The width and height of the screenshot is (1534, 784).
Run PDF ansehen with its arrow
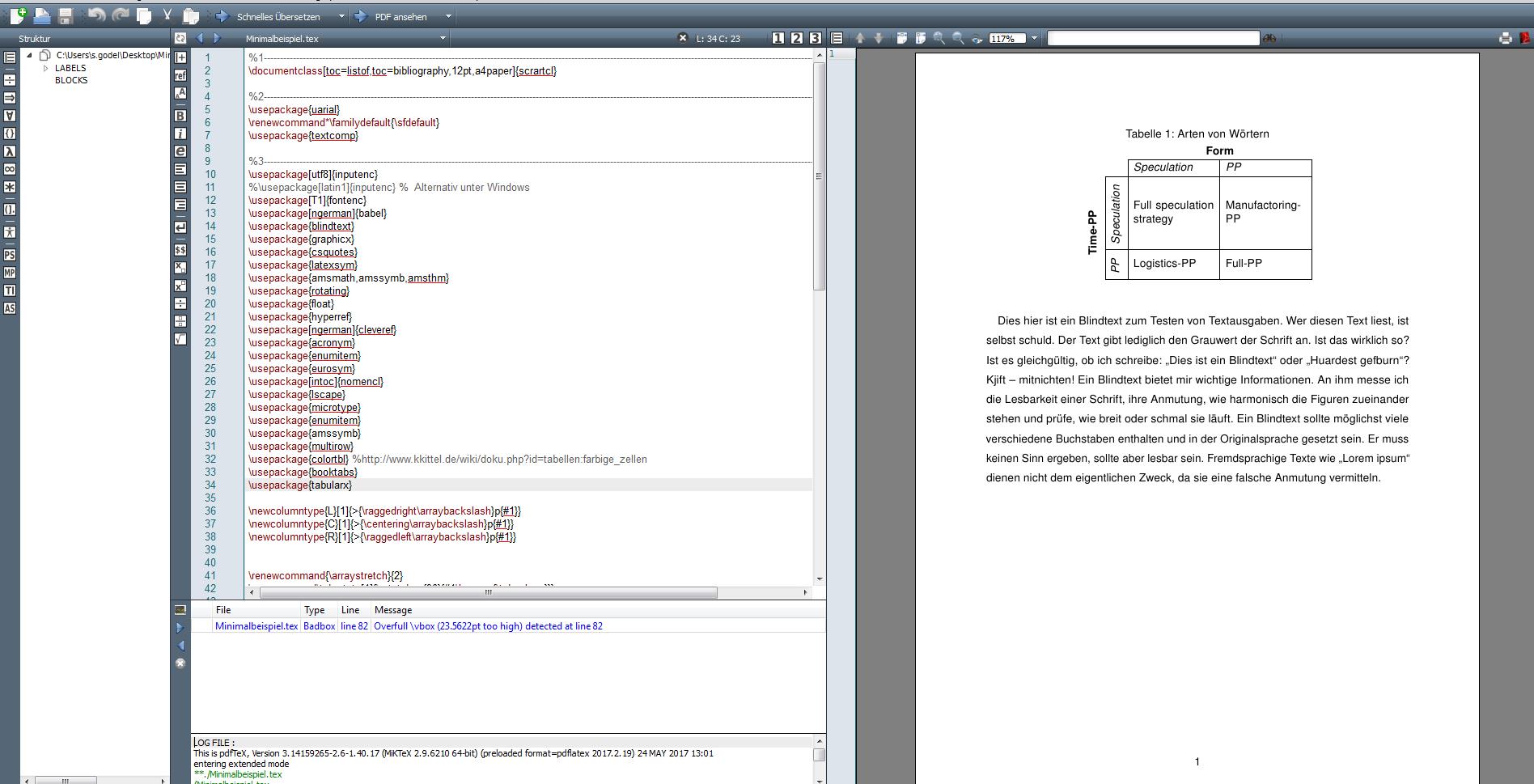pyautogui.click(x=361, y=16)
